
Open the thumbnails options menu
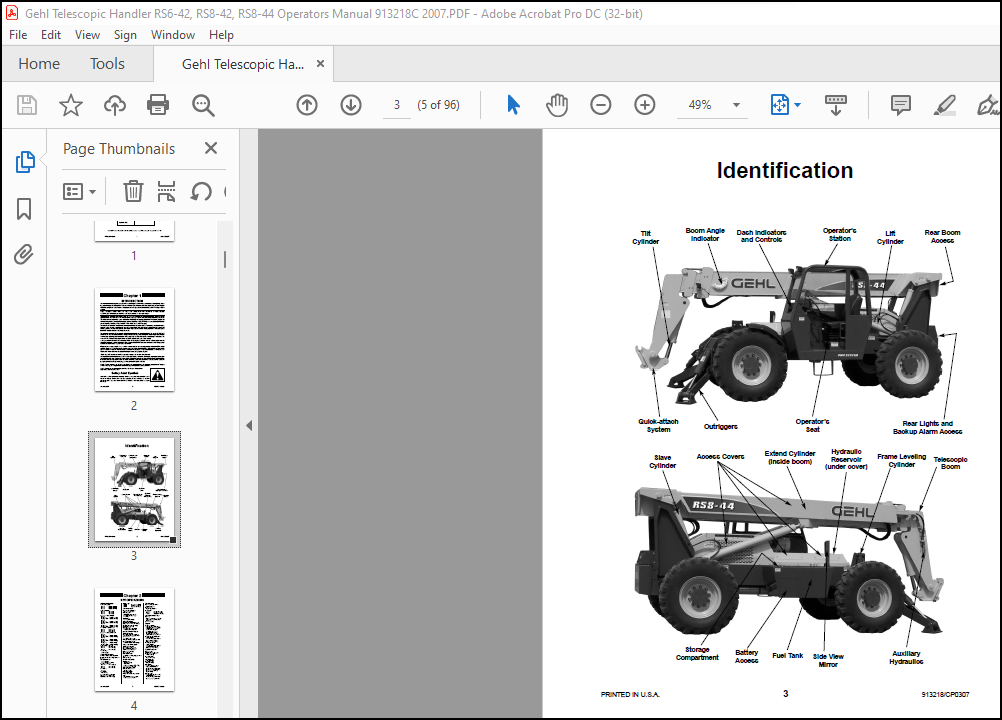(79, 191)
